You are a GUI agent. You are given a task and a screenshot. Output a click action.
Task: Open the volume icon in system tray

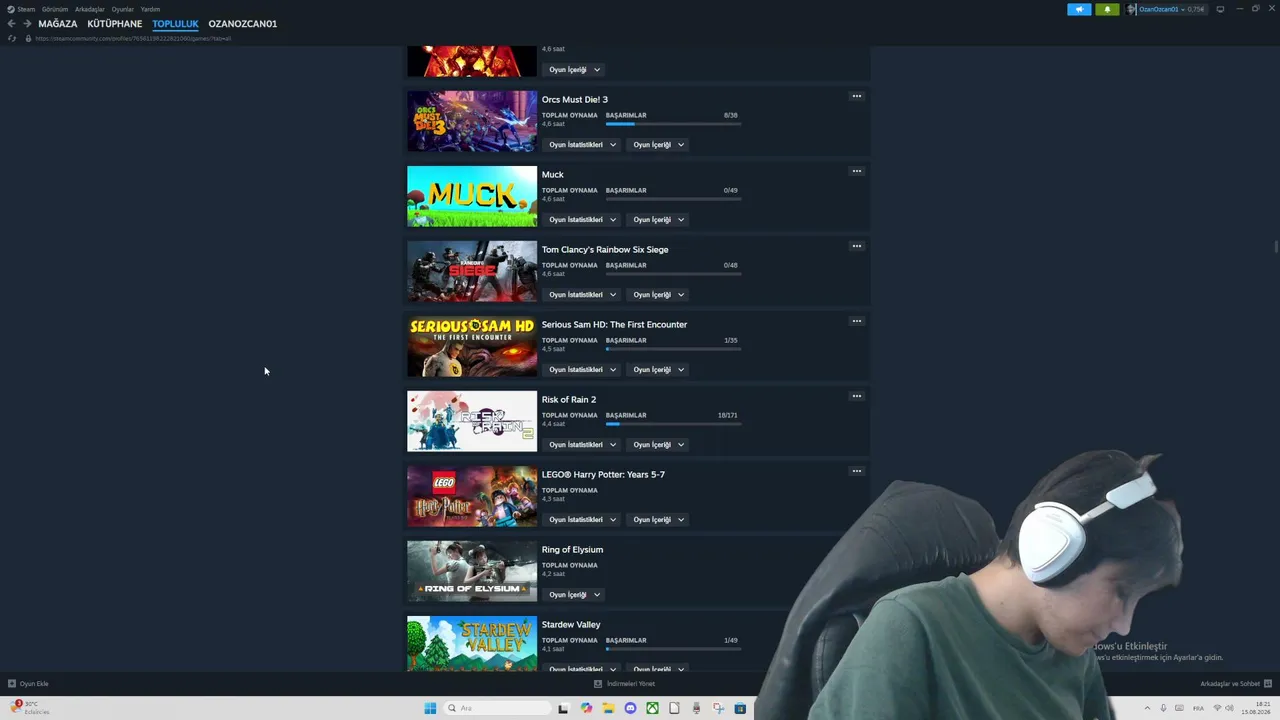coord(1229,708)
